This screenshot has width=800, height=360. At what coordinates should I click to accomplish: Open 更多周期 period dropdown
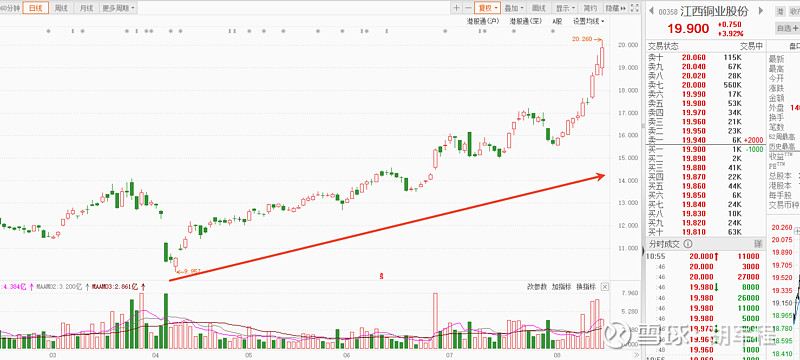pyautogui.click(x=118, y=8)
